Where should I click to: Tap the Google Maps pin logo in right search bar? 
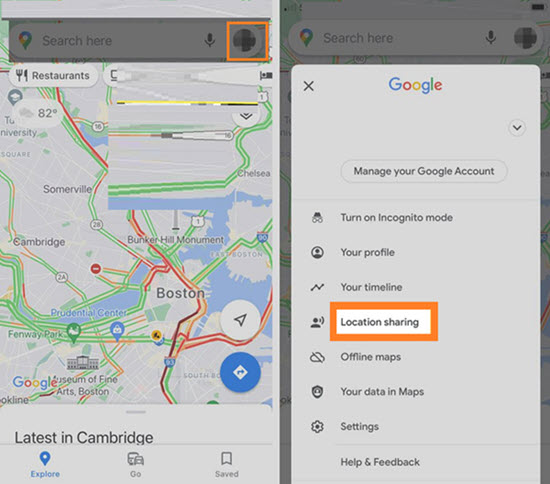(x=306, y=38)
